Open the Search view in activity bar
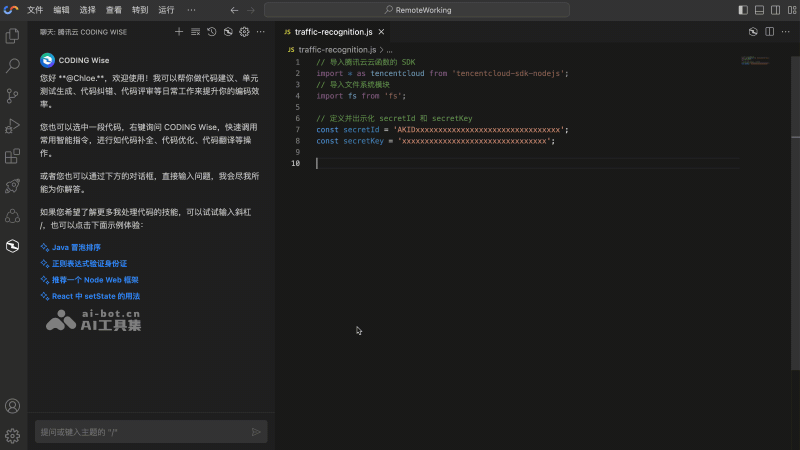The width and height of the screenshot is (800, 450). point(13,66)
